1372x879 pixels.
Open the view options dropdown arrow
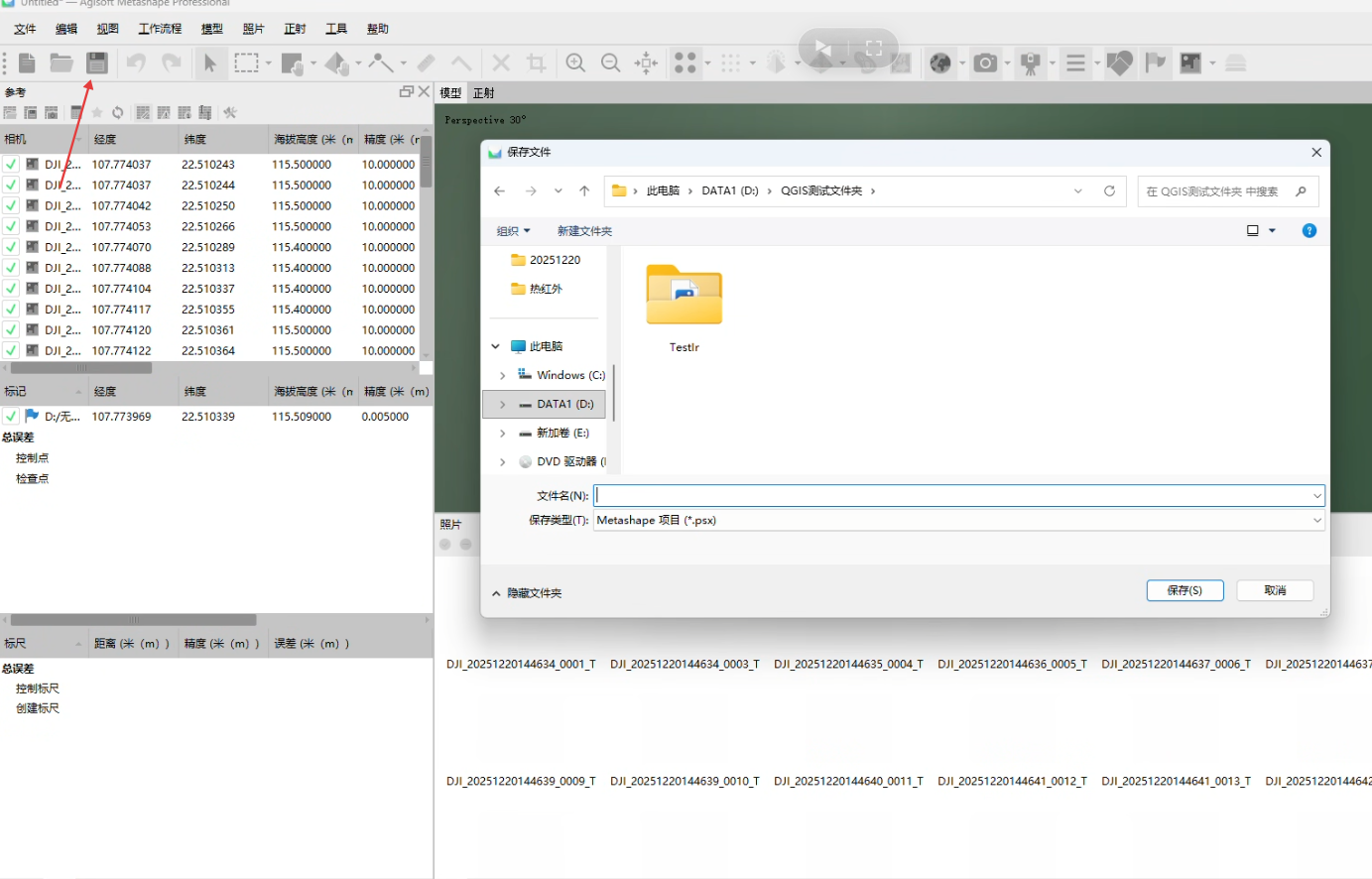click(x=1273, y=231)
